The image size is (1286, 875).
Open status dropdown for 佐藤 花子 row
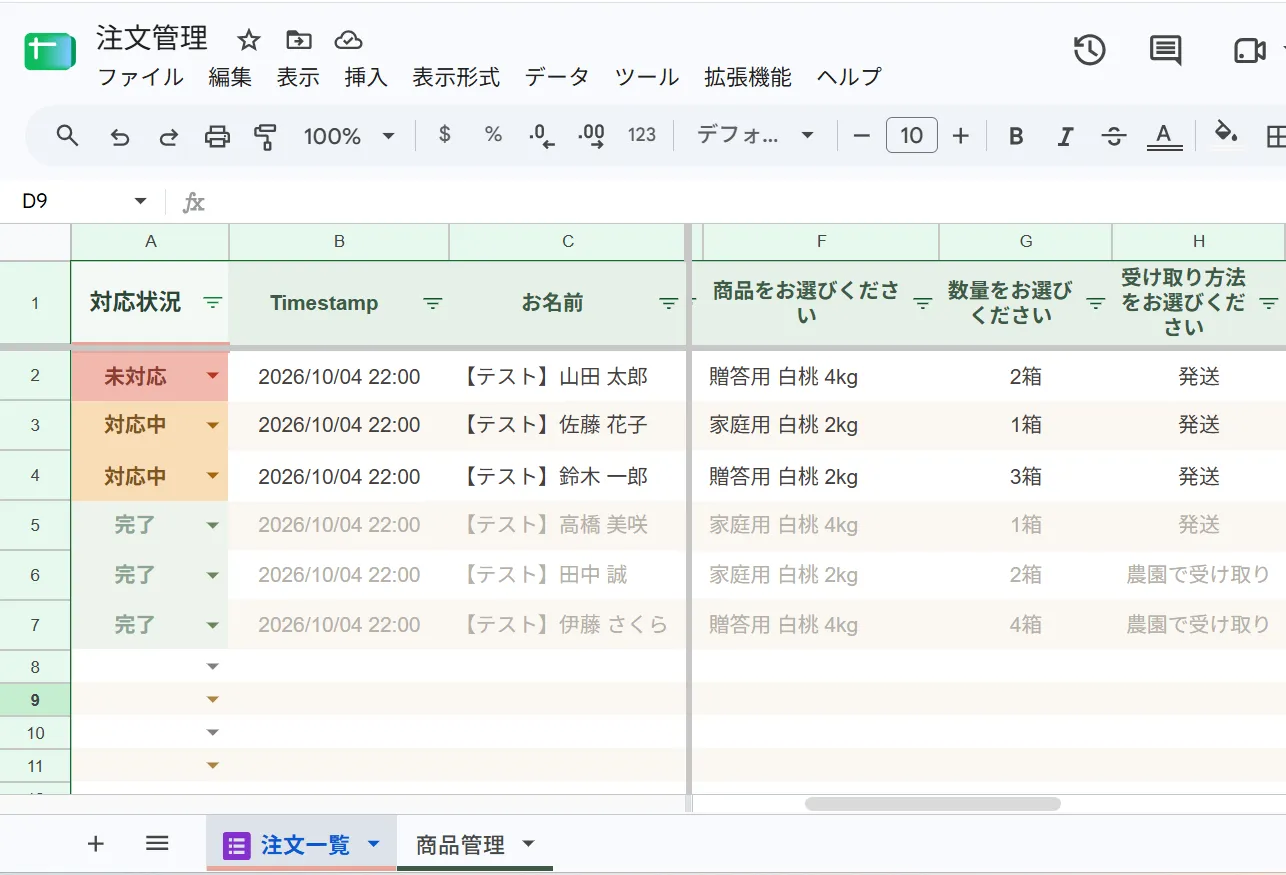[x=212, y=426]
